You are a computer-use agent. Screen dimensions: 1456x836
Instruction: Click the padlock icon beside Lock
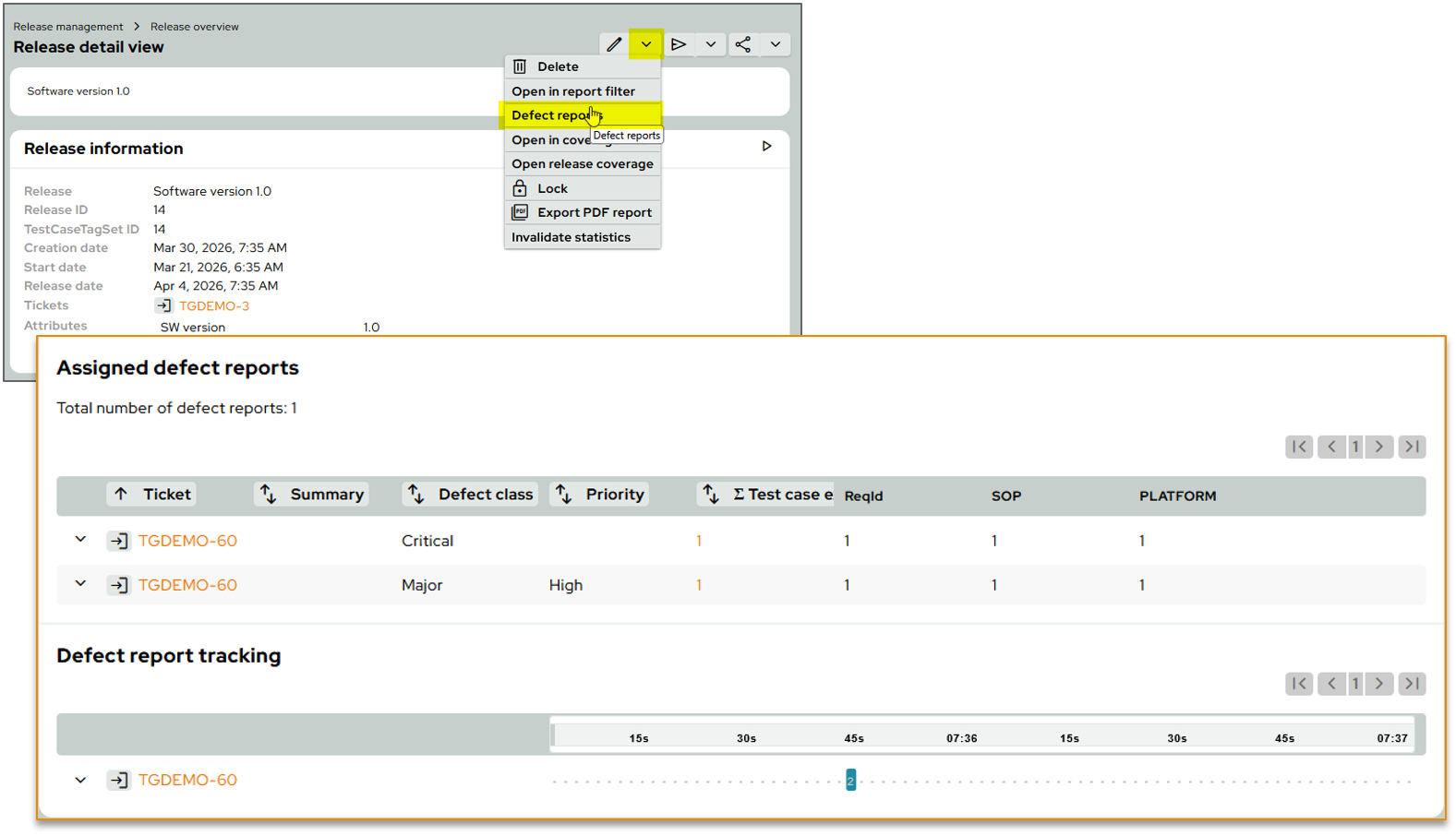click(520, 188)
